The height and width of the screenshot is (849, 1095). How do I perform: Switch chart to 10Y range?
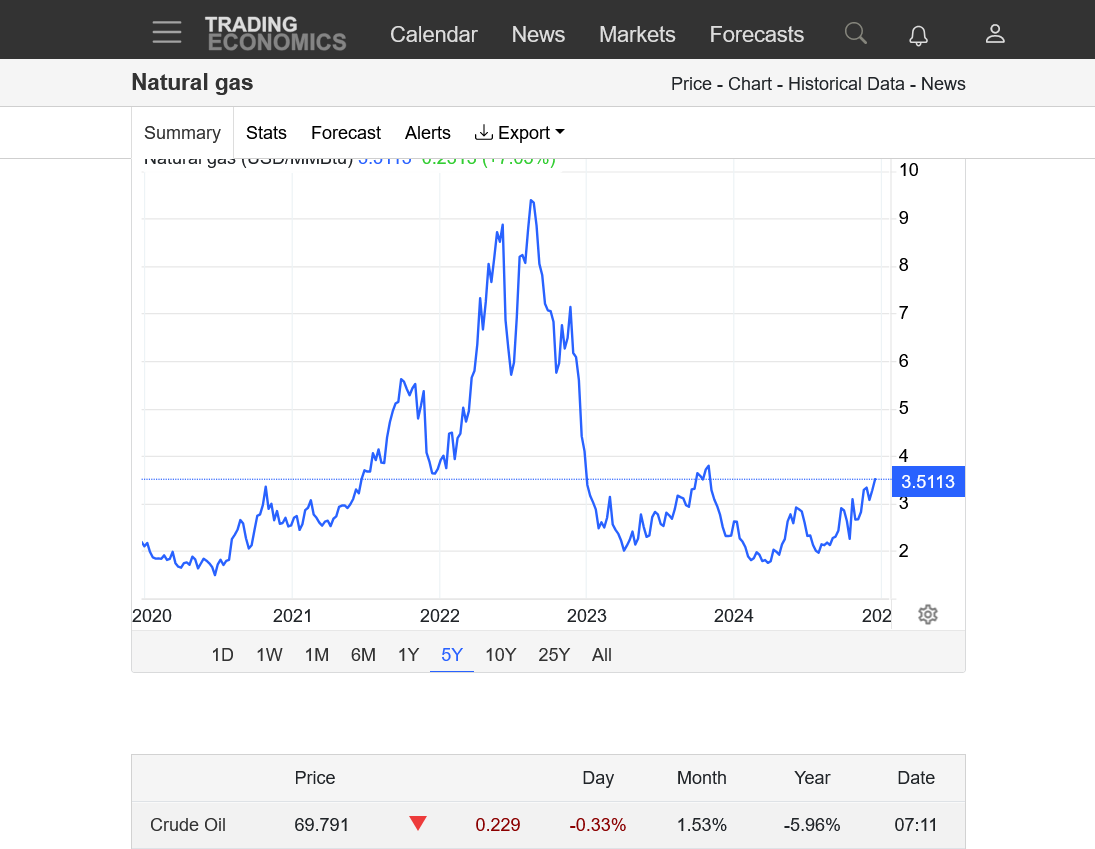(500, 655)
